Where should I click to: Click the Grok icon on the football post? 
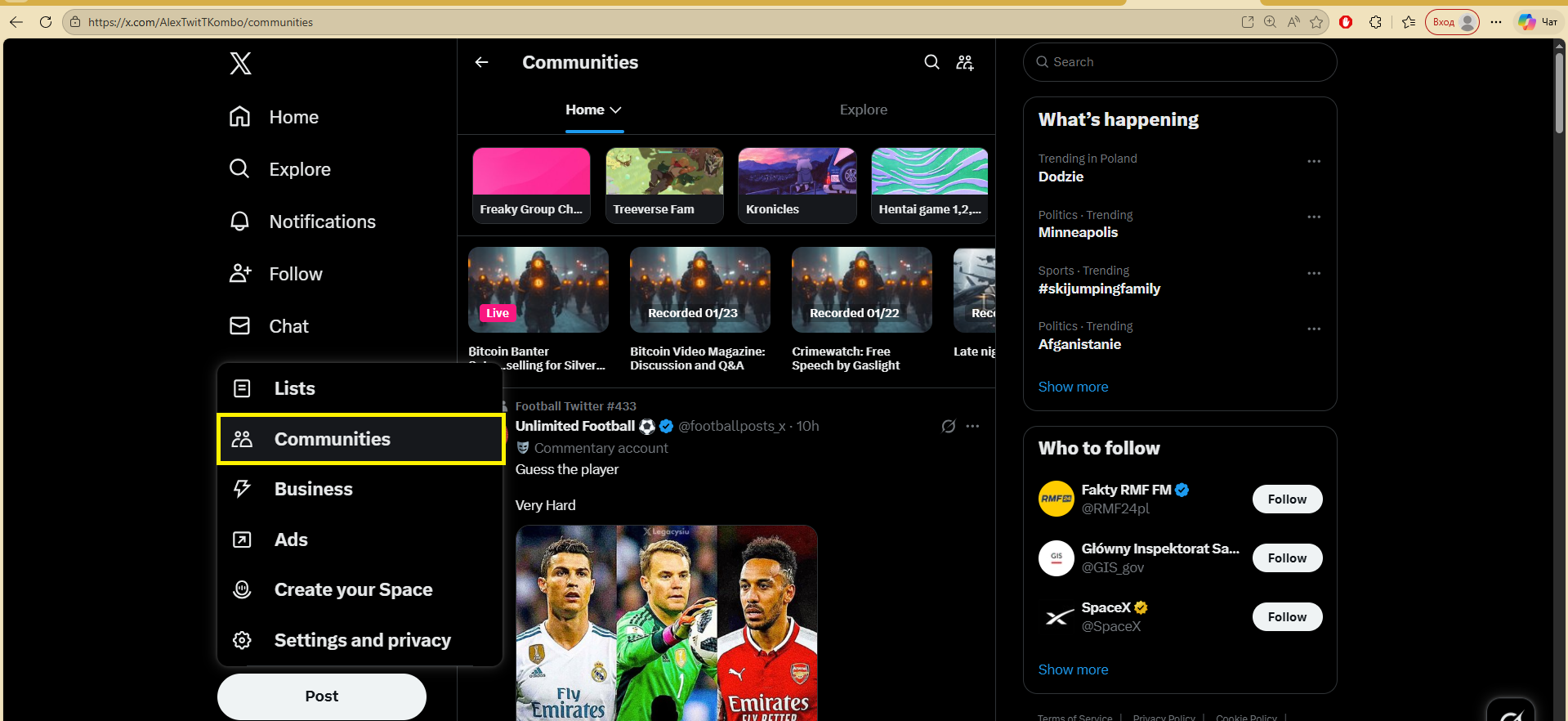tap(948, 426)
